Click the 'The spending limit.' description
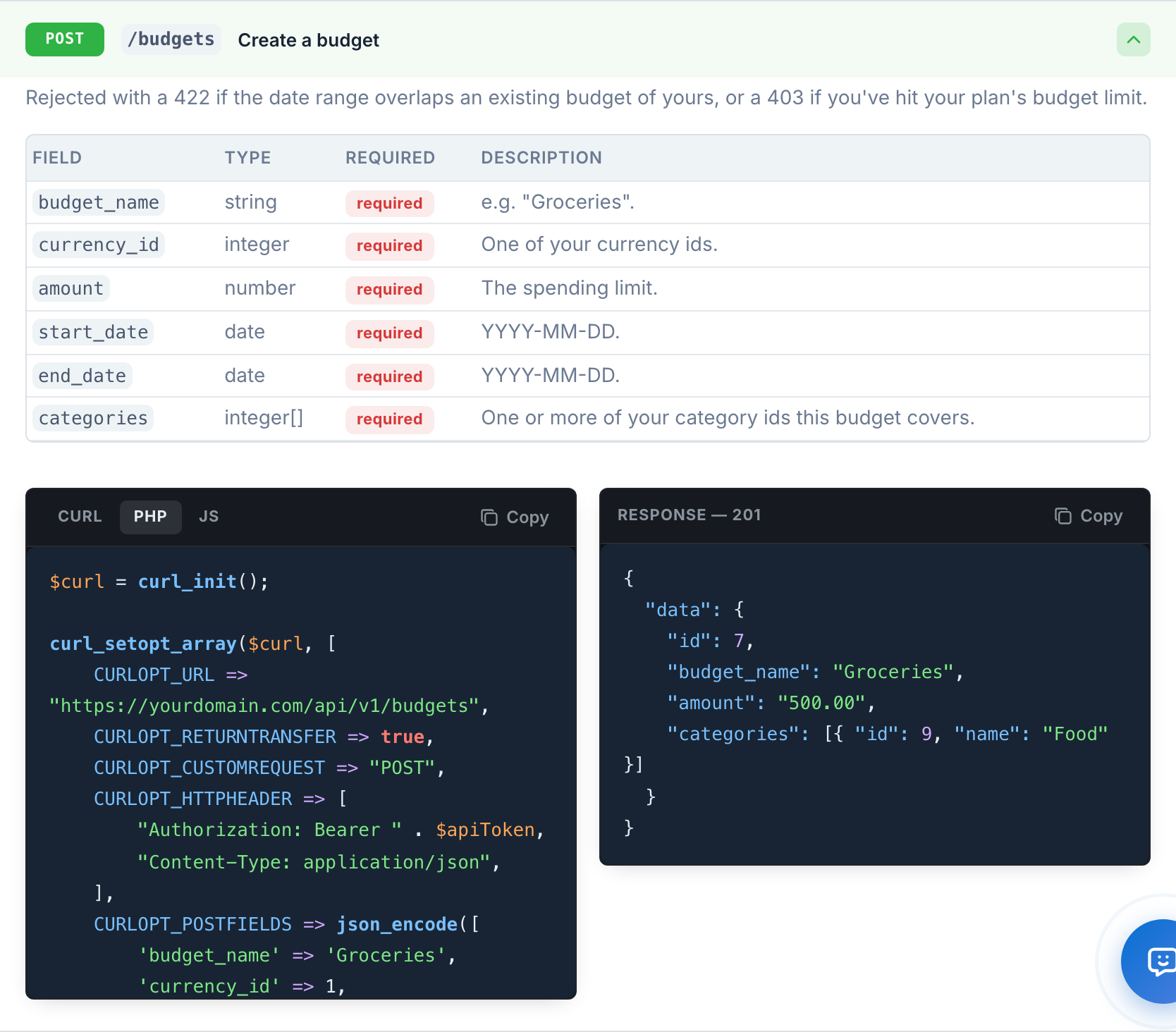 click(569, 288)
